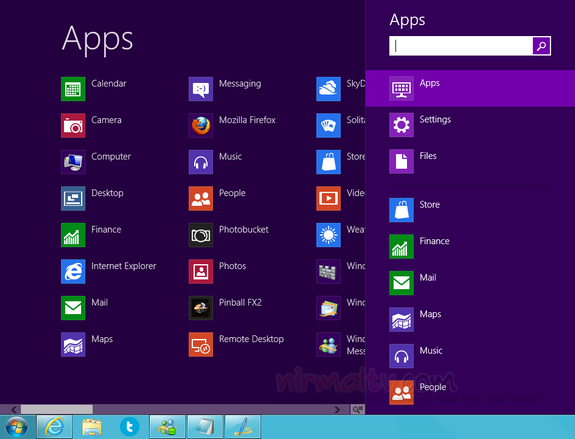
Task: Open the Messaging app icon
Action: (201, 89)
